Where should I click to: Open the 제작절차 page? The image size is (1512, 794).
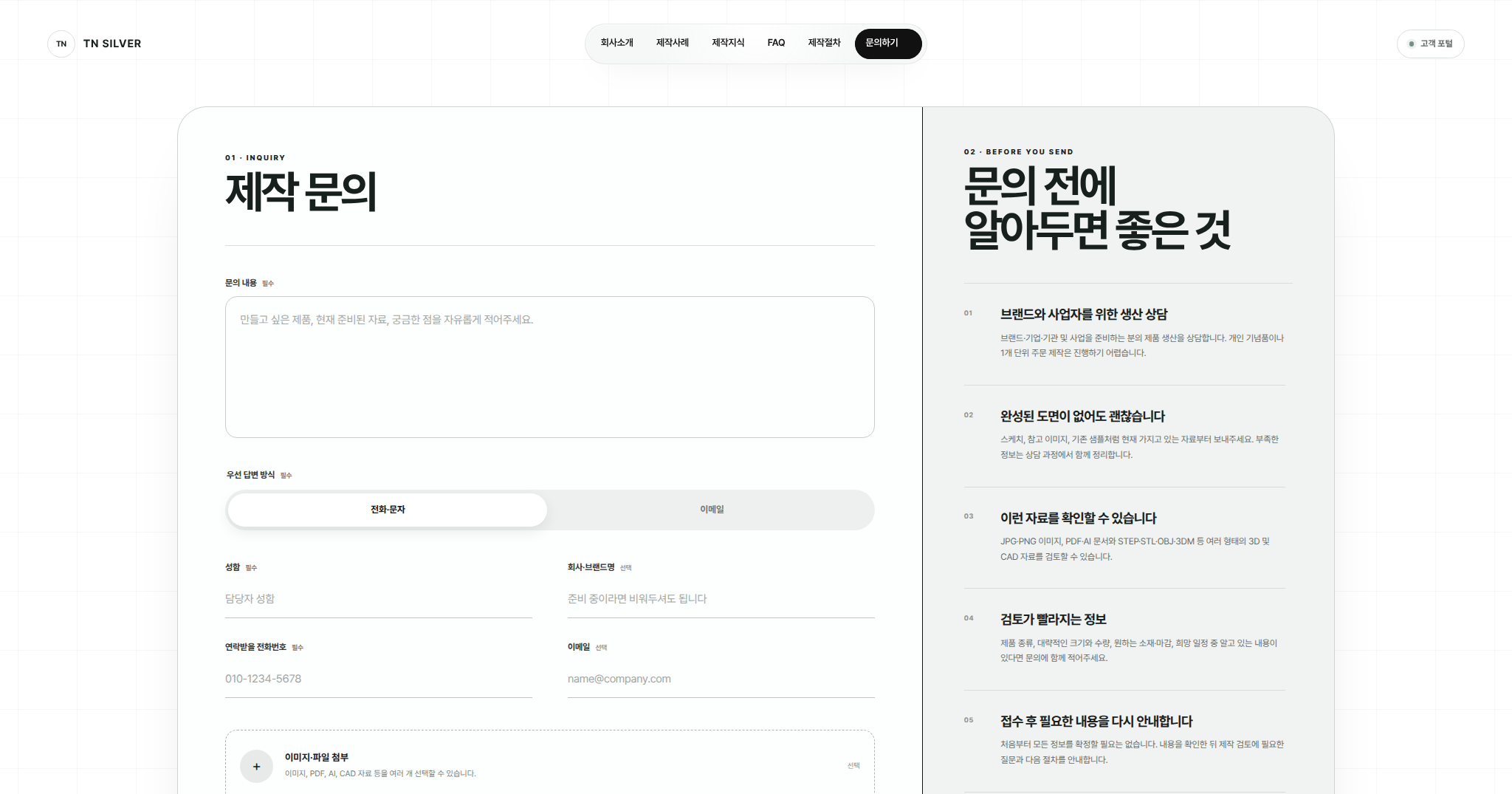point(824,43)
